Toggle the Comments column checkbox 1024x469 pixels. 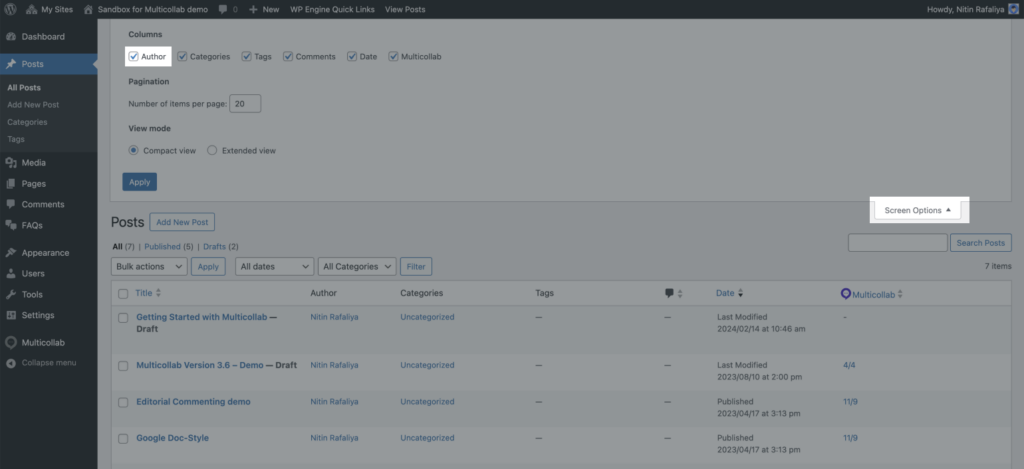click(287, 57)
